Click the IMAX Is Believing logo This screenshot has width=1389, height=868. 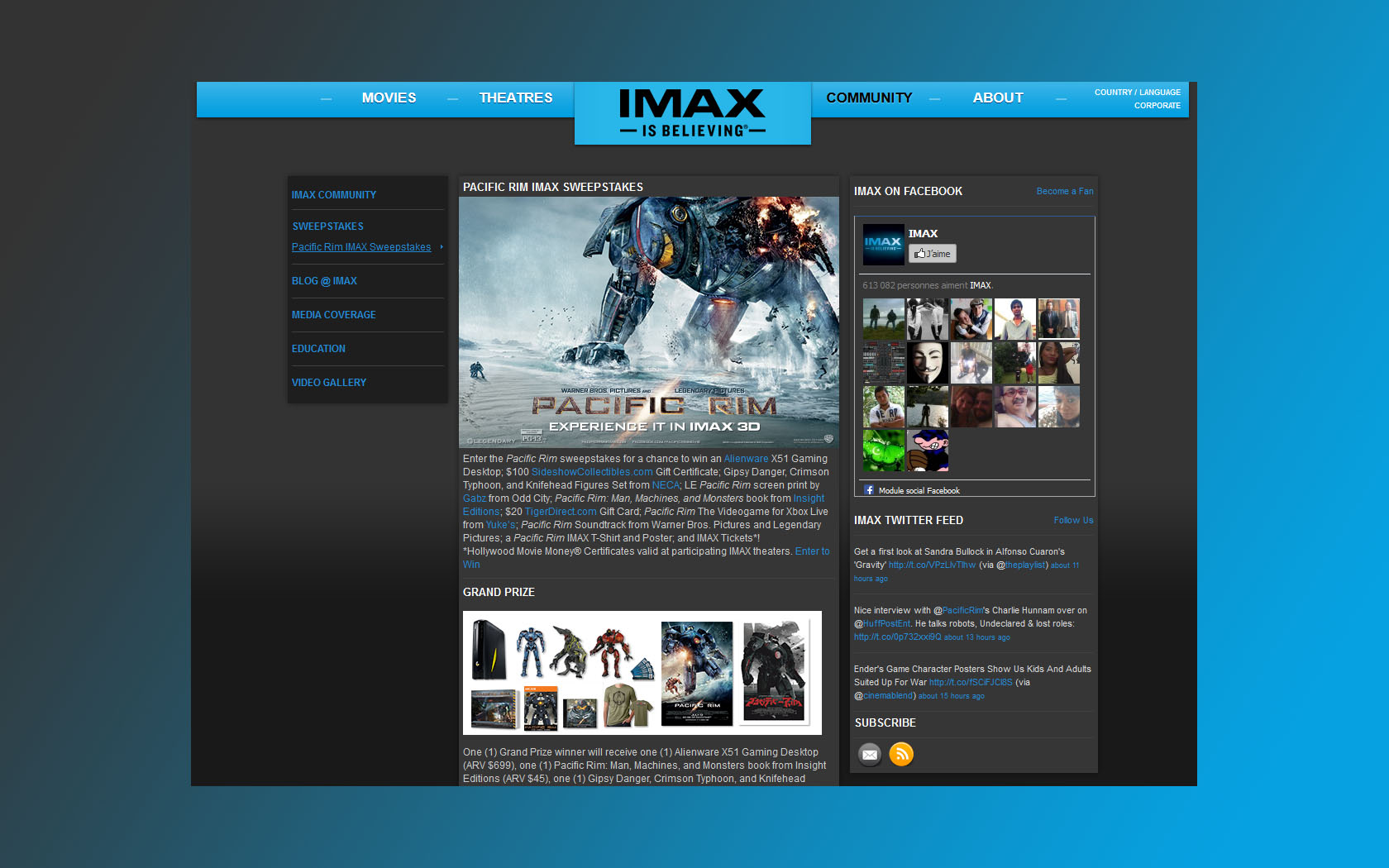(x=693, y=113)
